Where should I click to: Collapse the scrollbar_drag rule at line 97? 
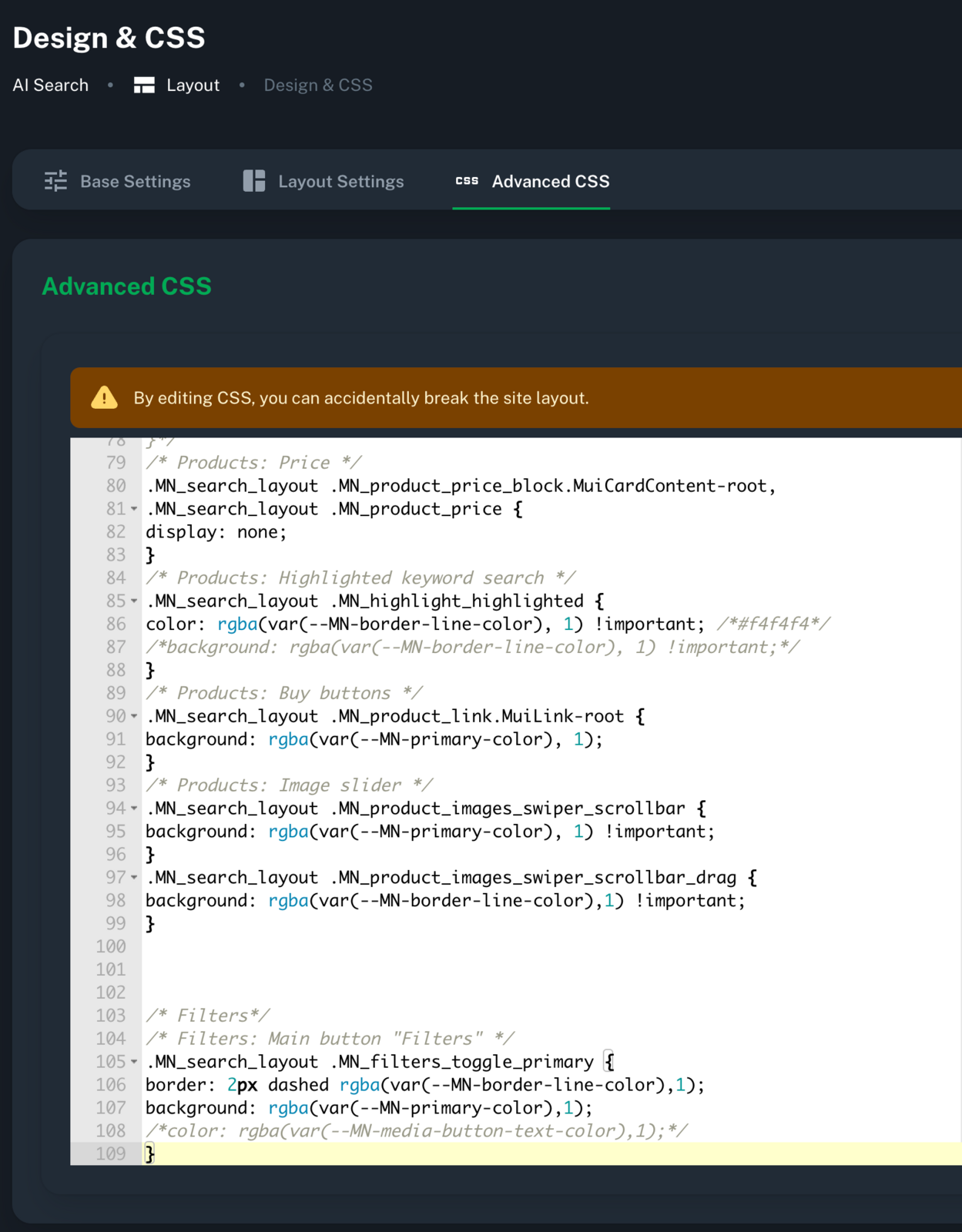point(134,878)
